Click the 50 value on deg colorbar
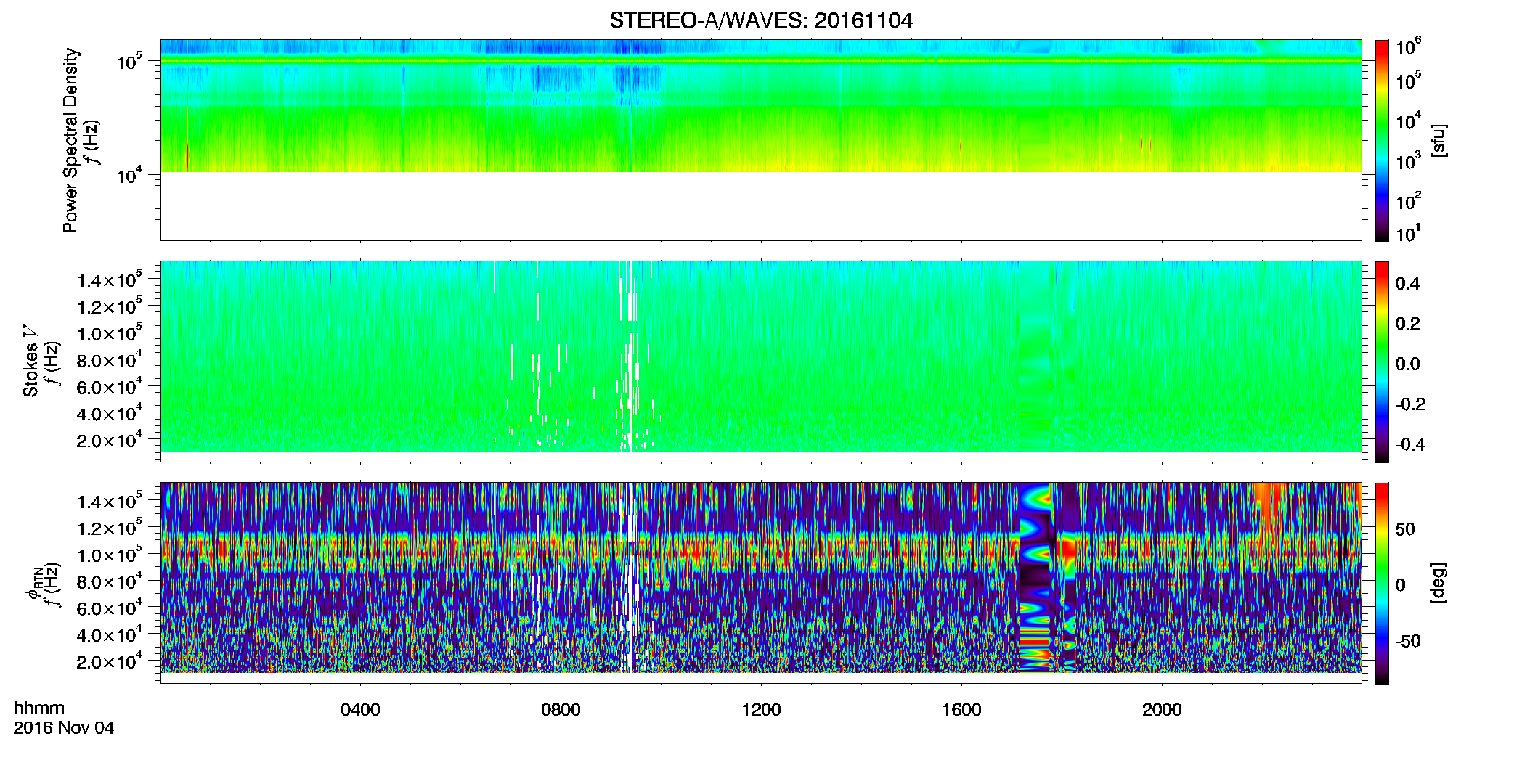The width and height of the screenshot is (1522, 784). click(x=1405, y=529)
